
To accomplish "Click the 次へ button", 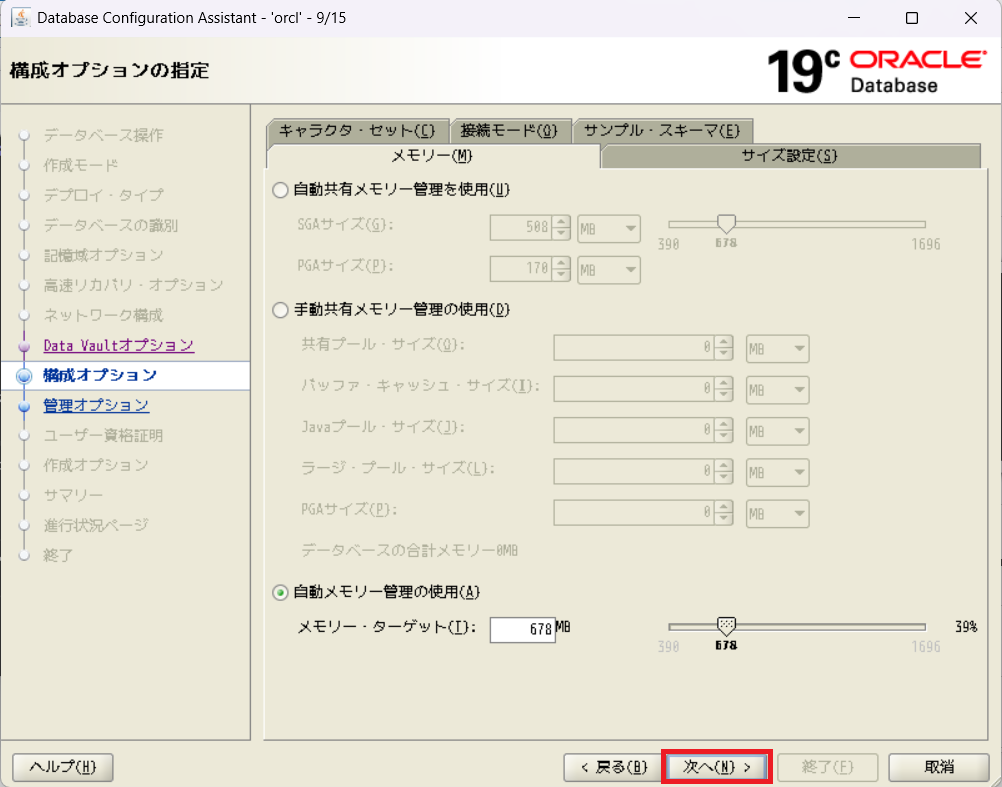I will [716, 767].
